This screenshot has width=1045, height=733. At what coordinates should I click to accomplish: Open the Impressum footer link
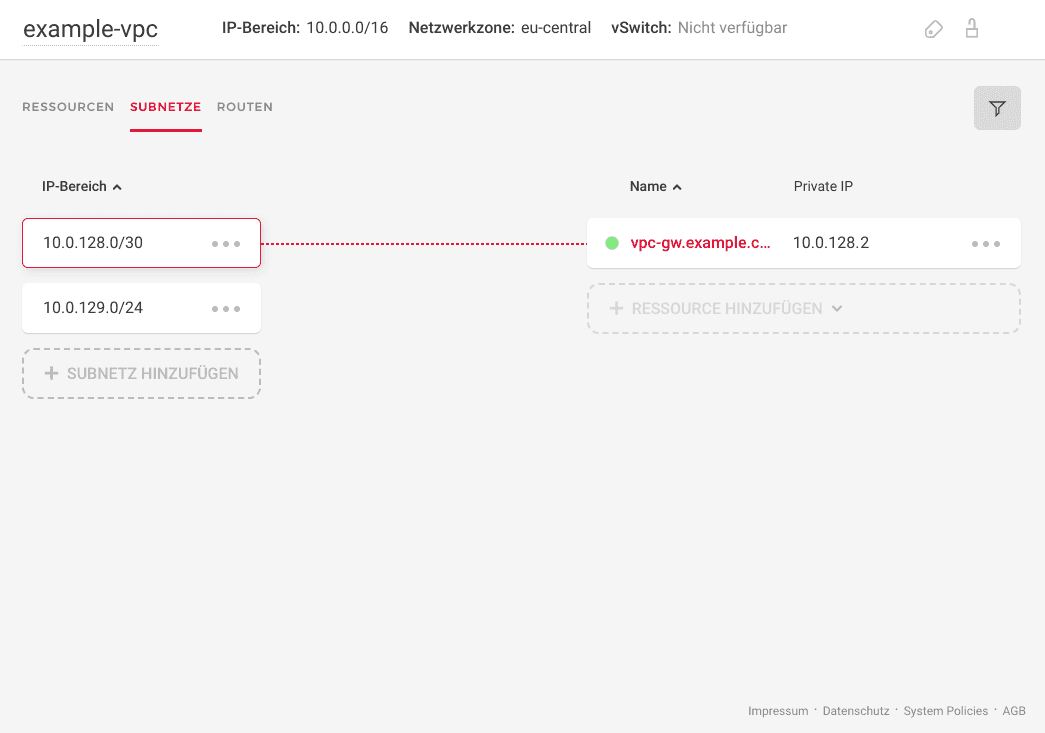pos(777,711)
